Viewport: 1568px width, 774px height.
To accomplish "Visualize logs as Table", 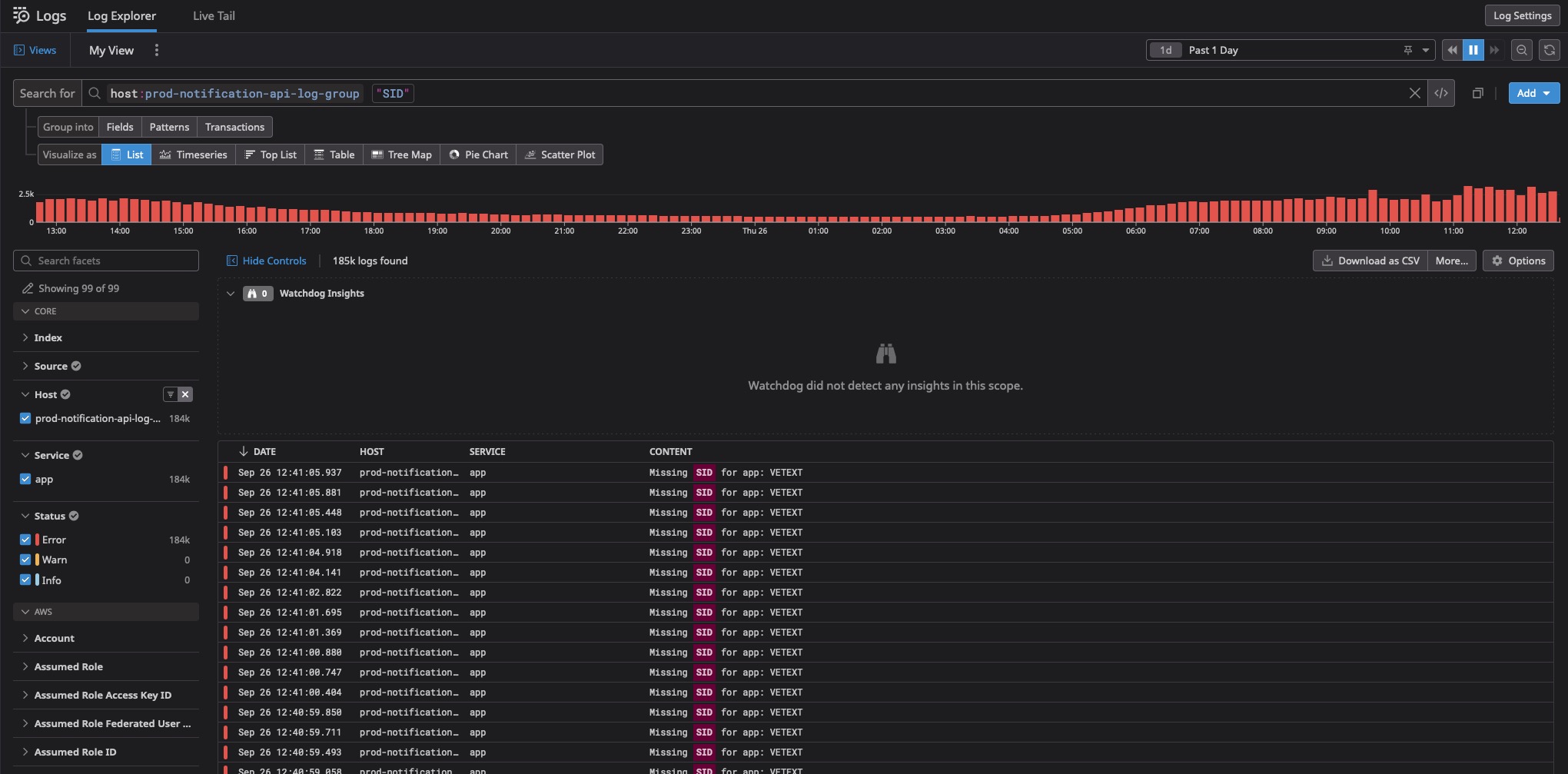I will click(x=334, y=154).
